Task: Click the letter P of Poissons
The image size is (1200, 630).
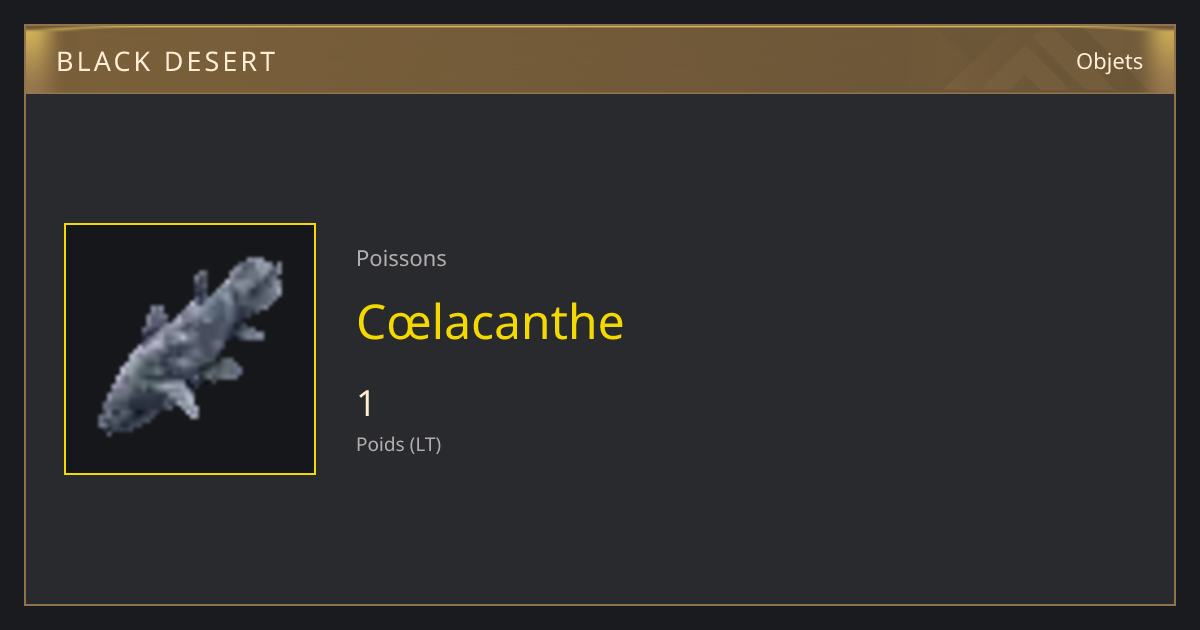Action: 363,258
